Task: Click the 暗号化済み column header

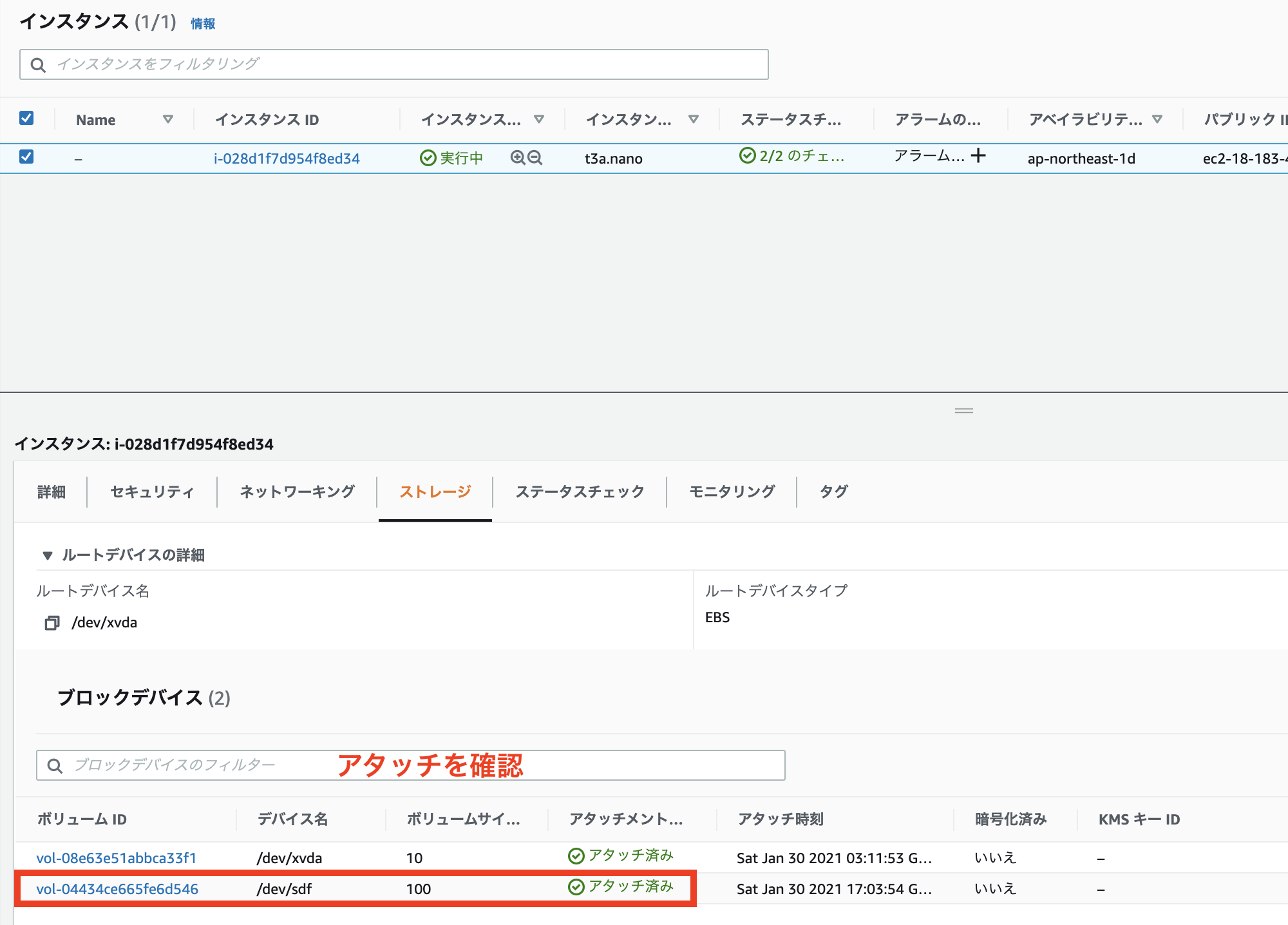Action: tap(1010, 819)
